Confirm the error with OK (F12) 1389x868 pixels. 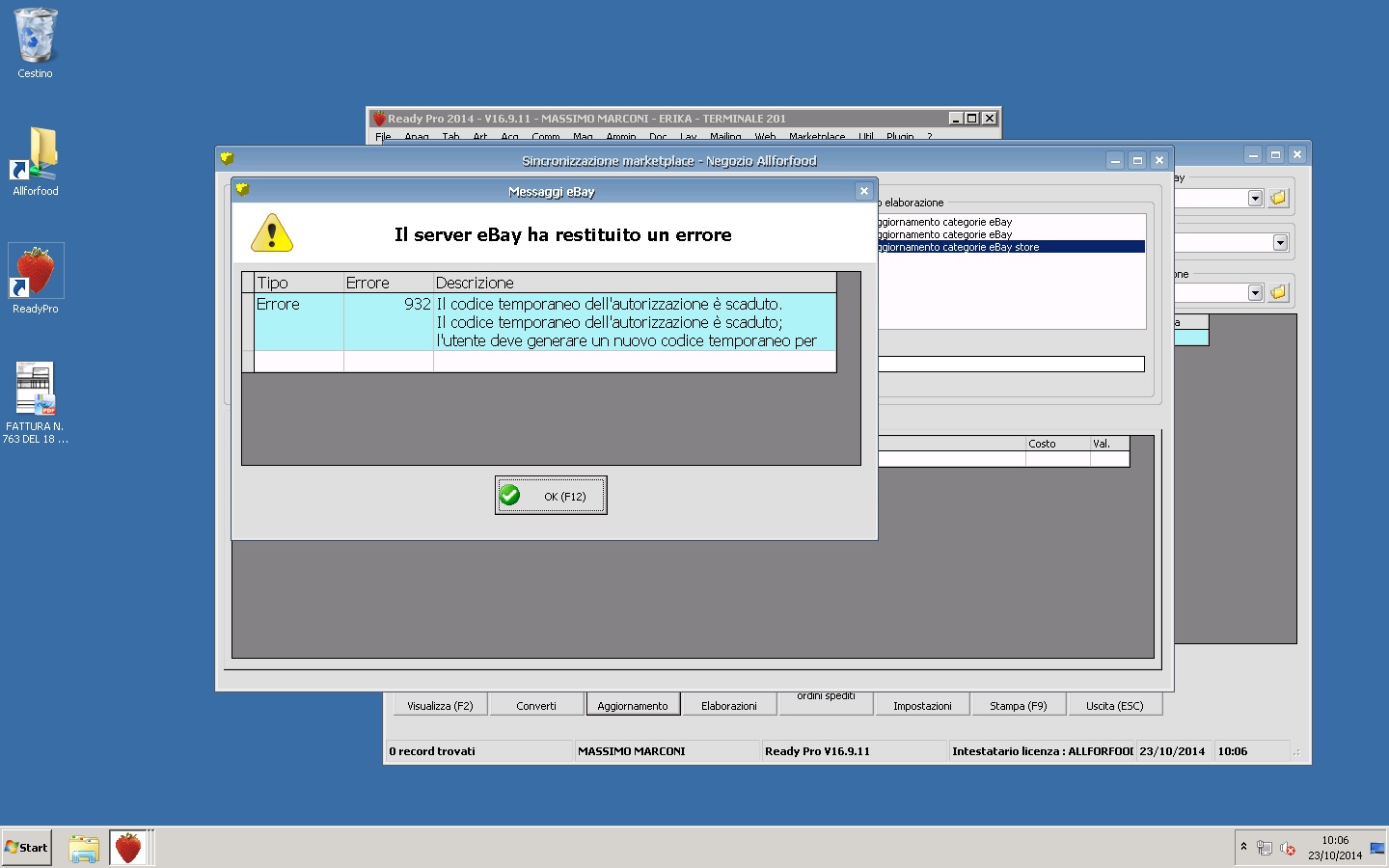(x=551, y=496)
